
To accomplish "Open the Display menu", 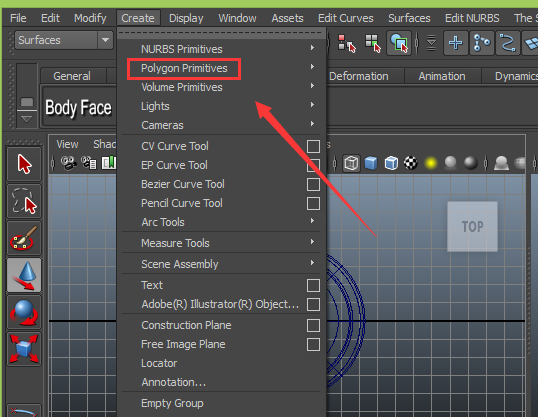I will [x=186, y=18].
